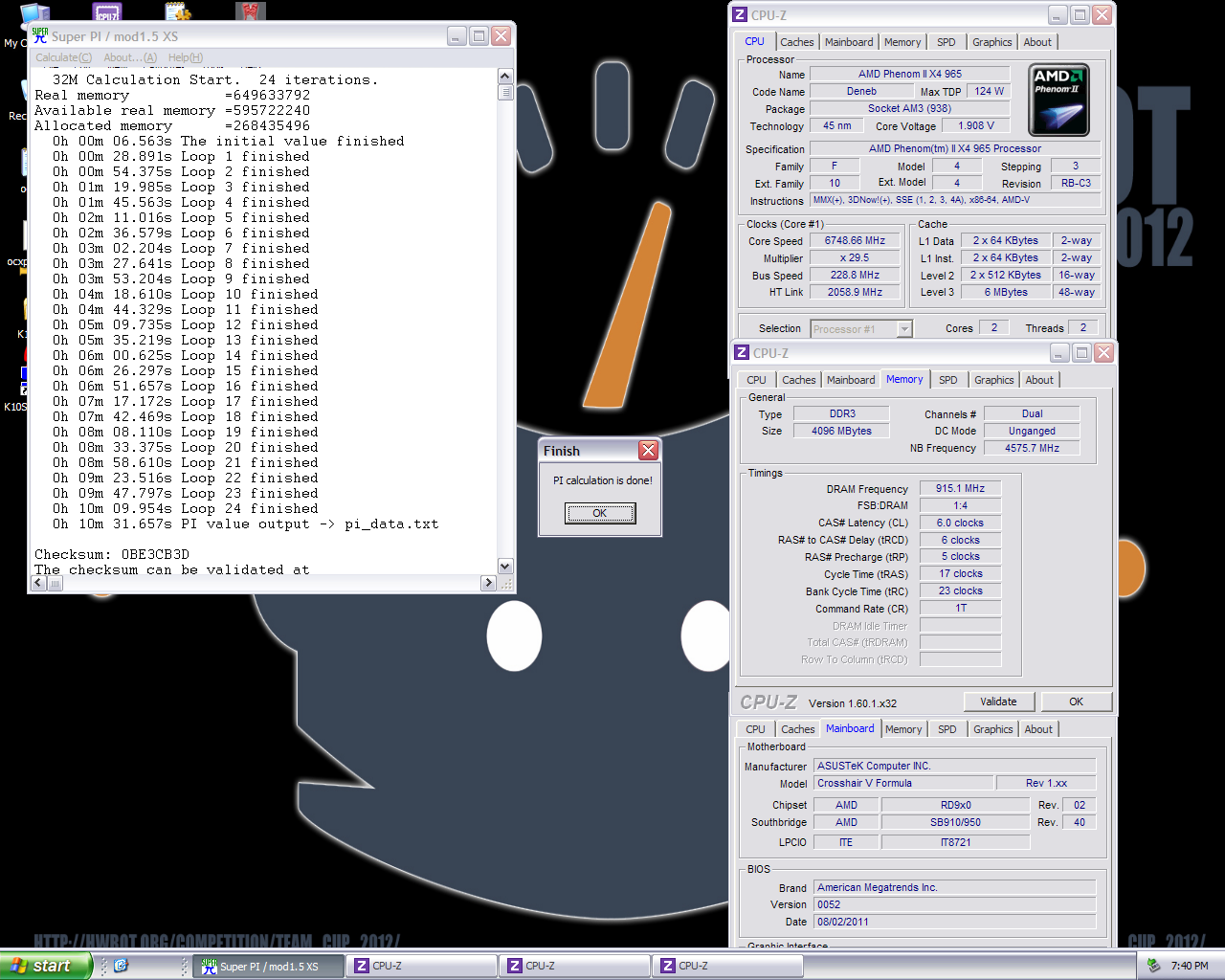Click the AMD Phenom II logo image
The width and height of the screenshot is (1225, 980).
[x=1058, y=100]
